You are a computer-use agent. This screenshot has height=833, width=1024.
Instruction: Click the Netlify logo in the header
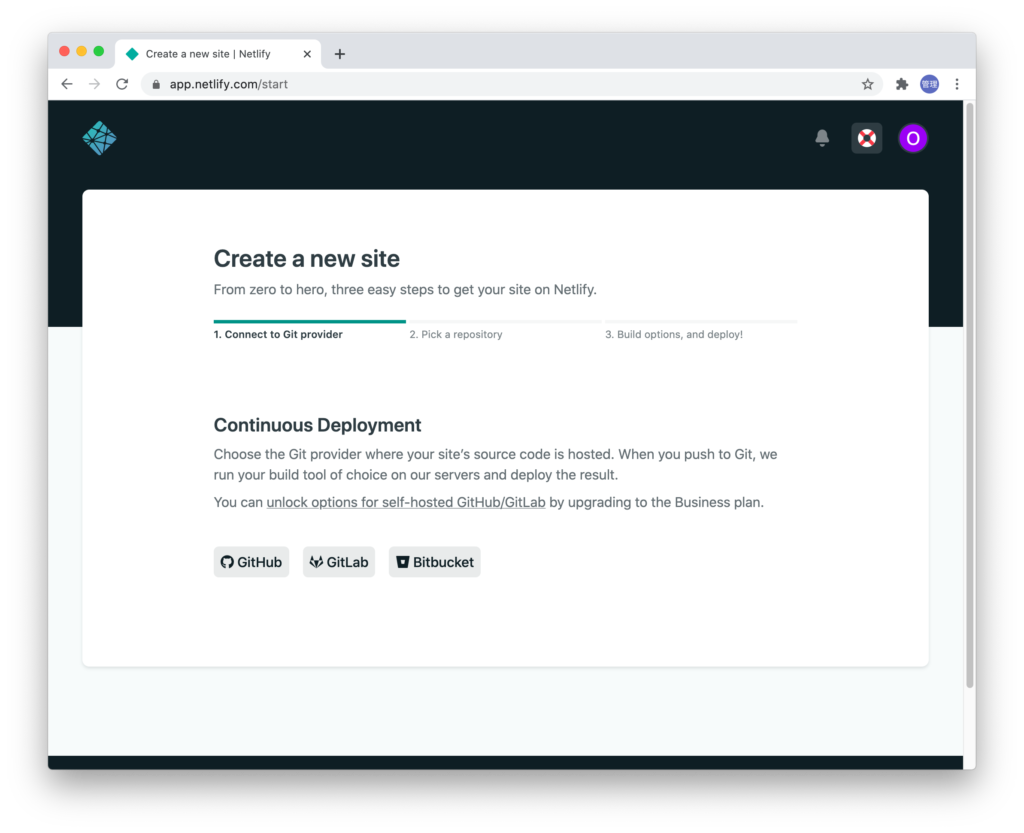pos(99,138)
